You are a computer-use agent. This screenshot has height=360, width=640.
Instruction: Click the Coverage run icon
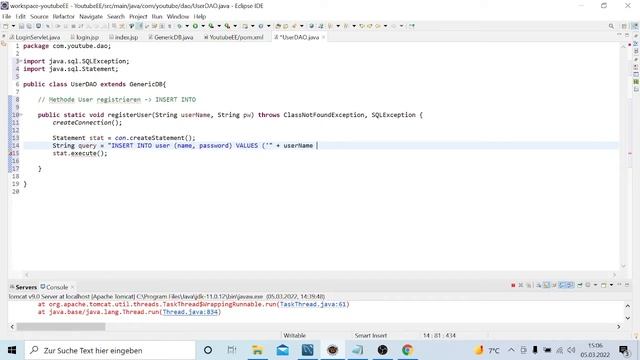pos(211,26)
